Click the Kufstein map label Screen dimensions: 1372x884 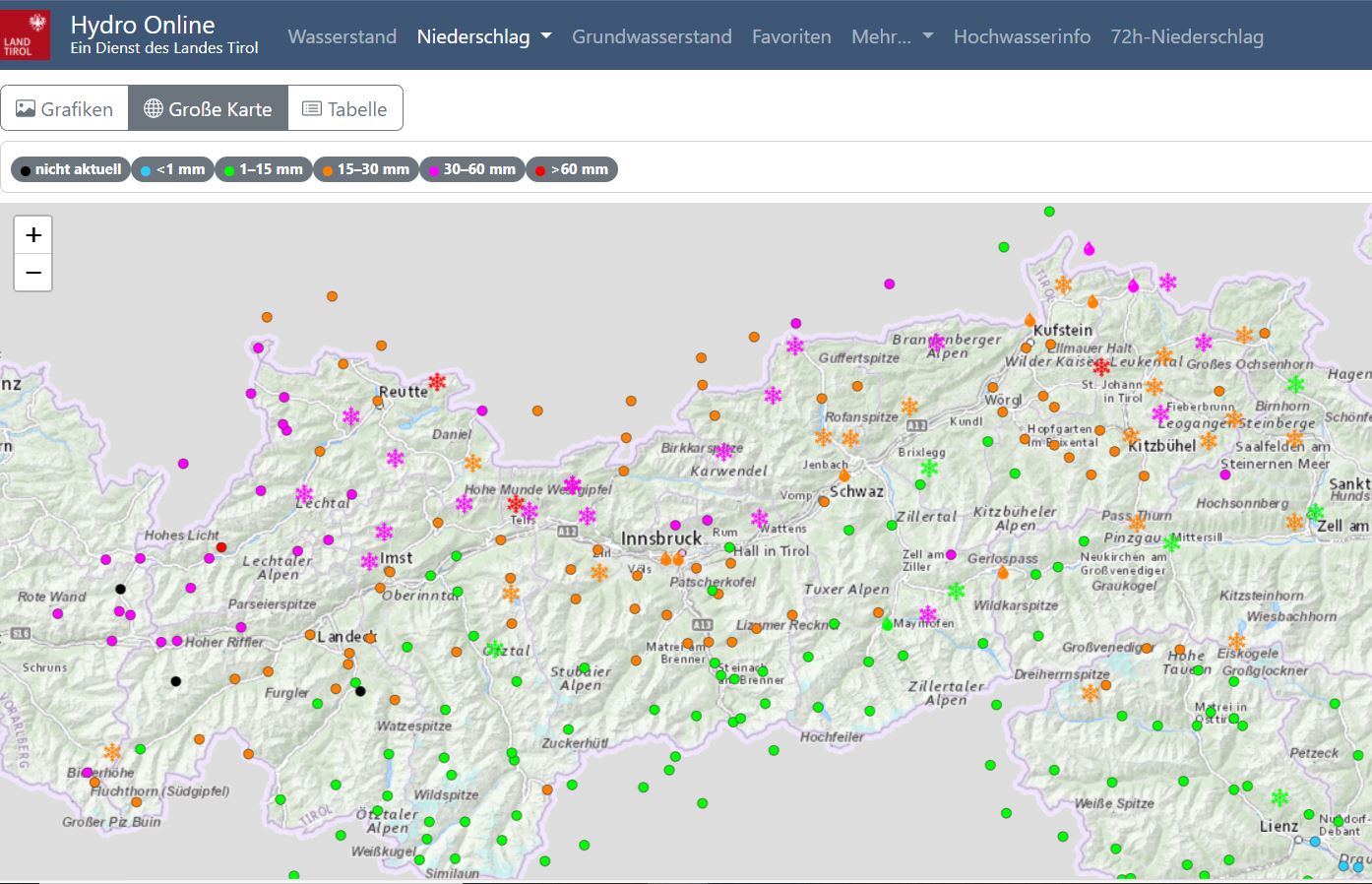tap(1063, 330)
